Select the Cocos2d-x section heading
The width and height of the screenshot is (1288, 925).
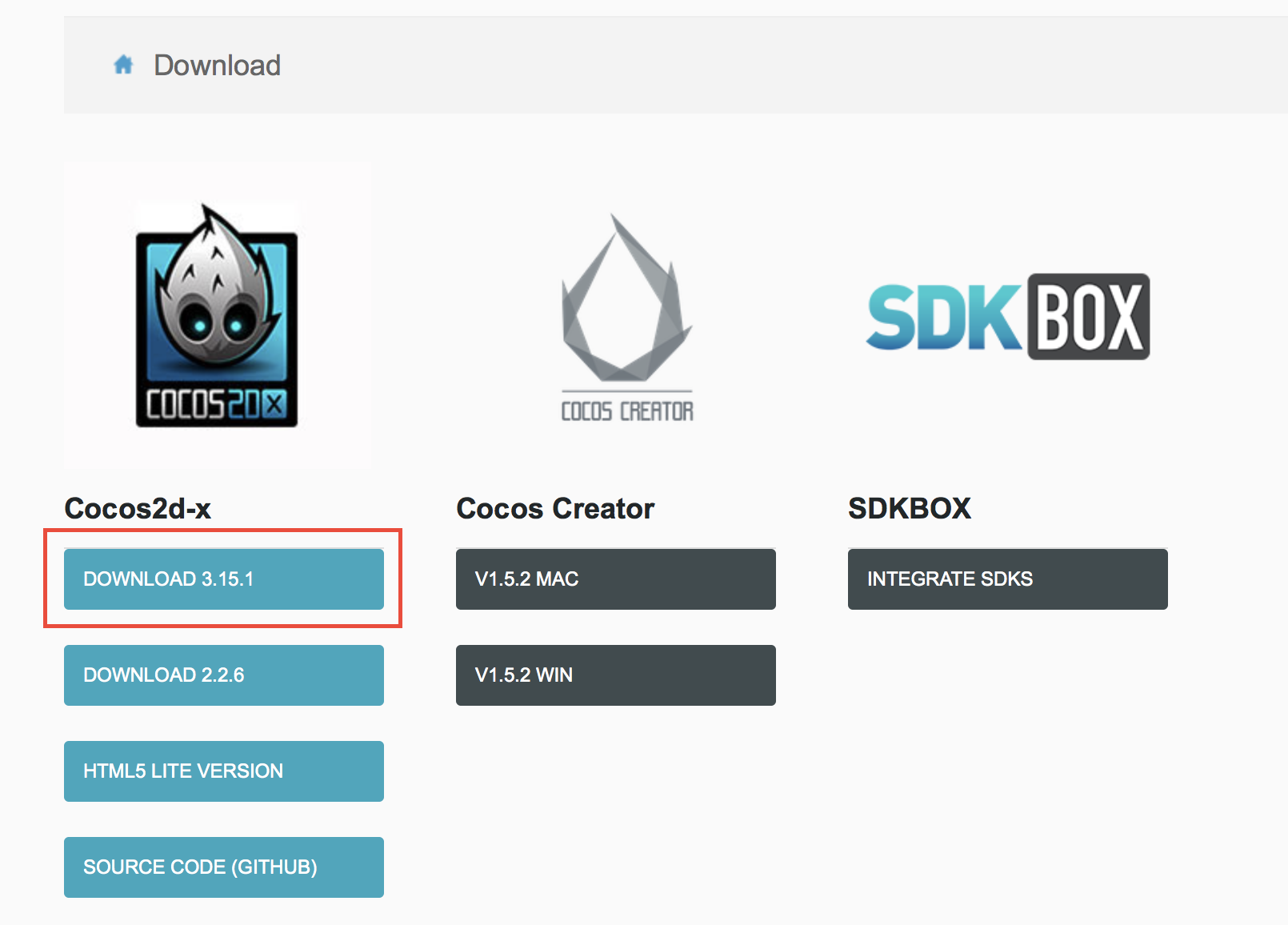[x=138, y=509]
